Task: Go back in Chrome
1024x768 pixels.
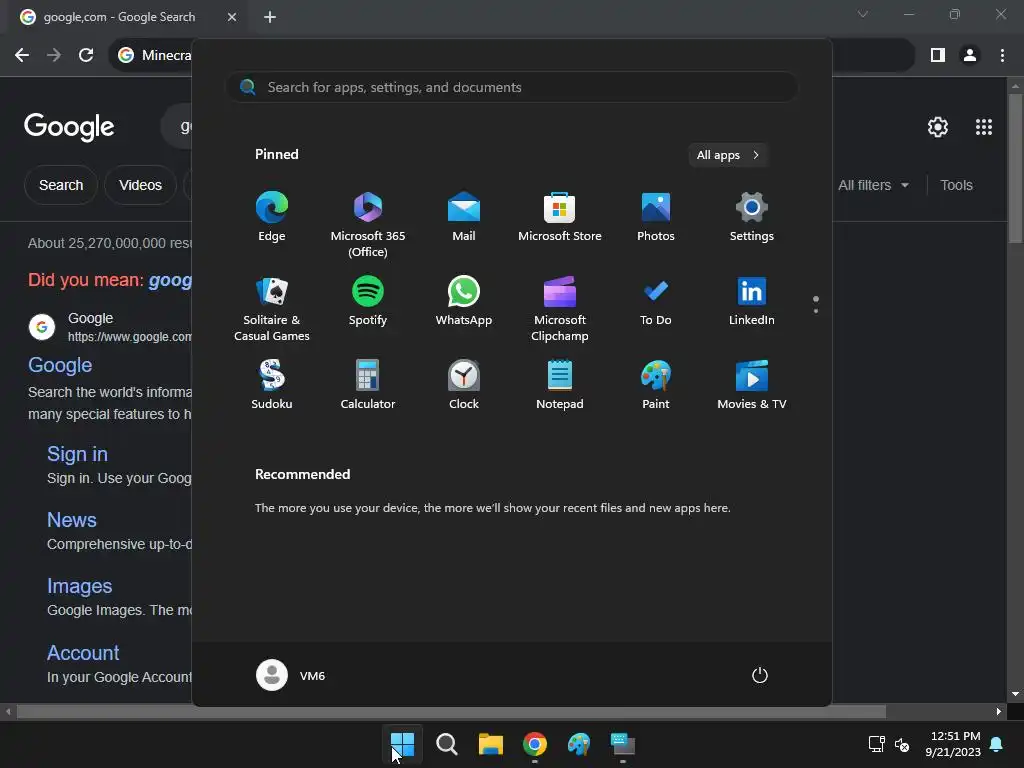Action: click(x=22, y=56)
